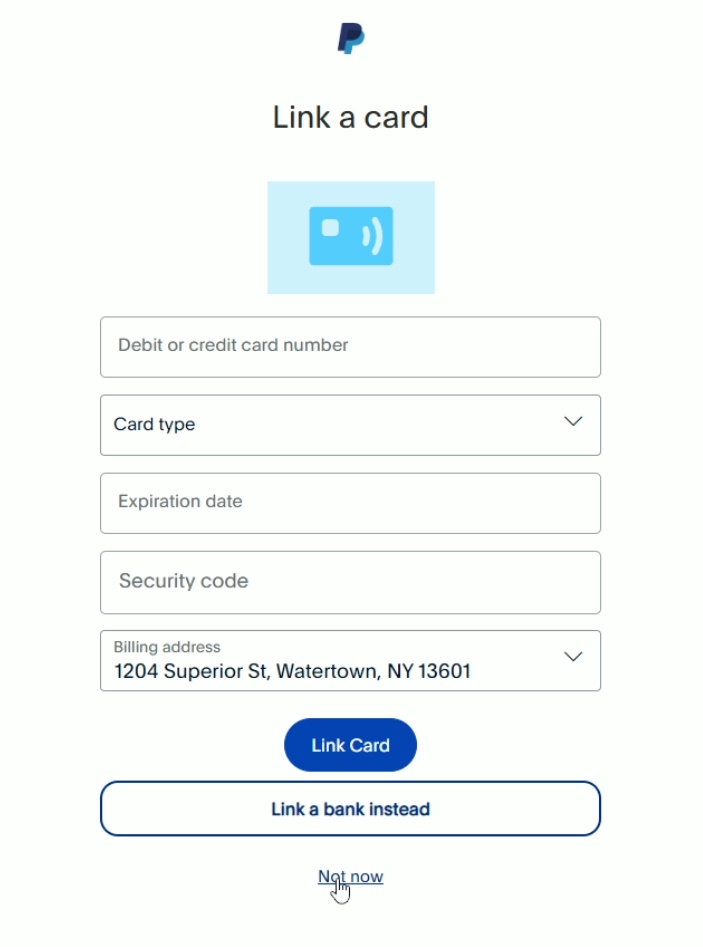Click the Not now link

pos(350,877)
